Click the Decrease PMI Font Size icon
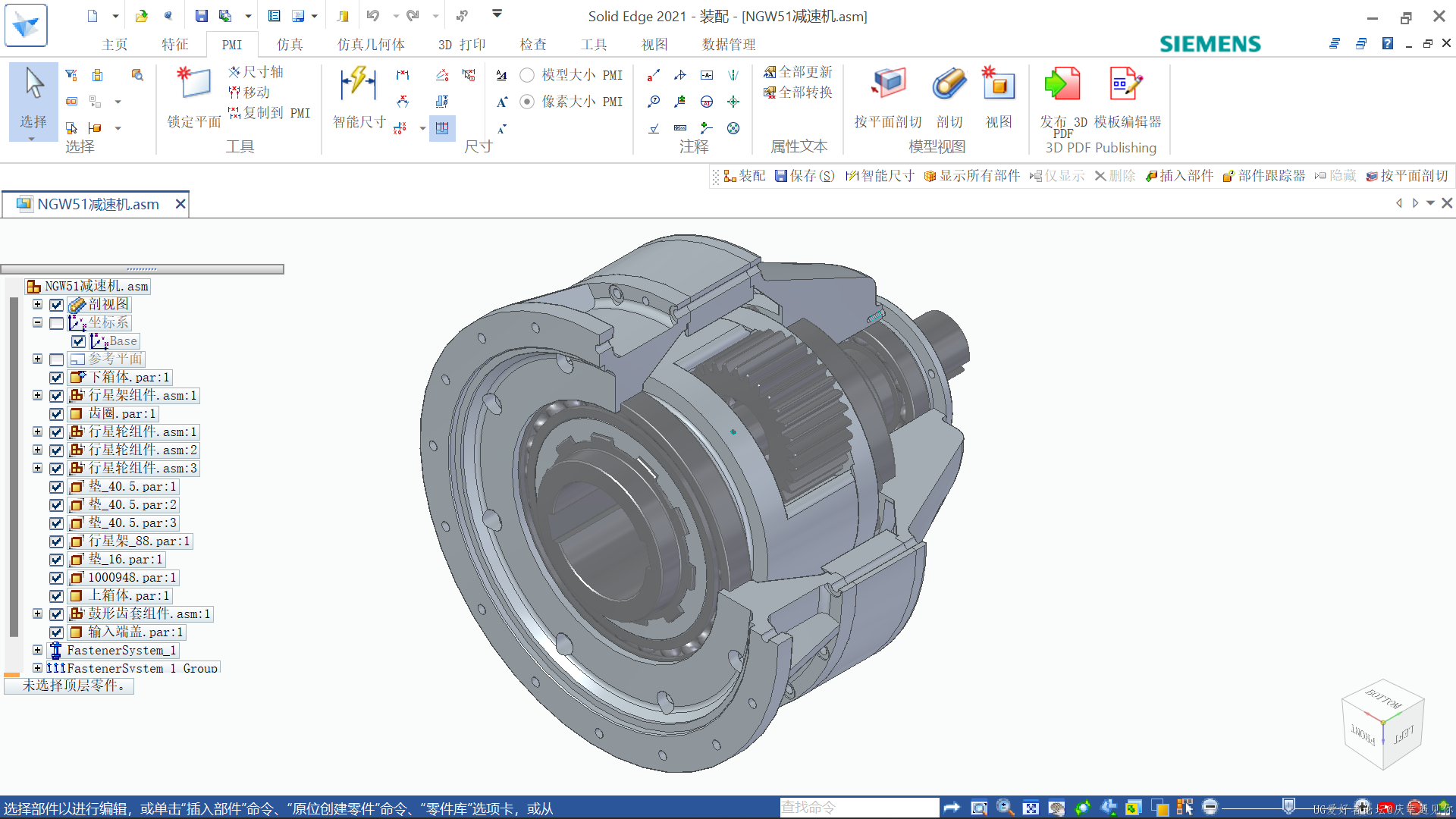The width and height of the screenshot is (1456, 819). (x=501, y=128)
